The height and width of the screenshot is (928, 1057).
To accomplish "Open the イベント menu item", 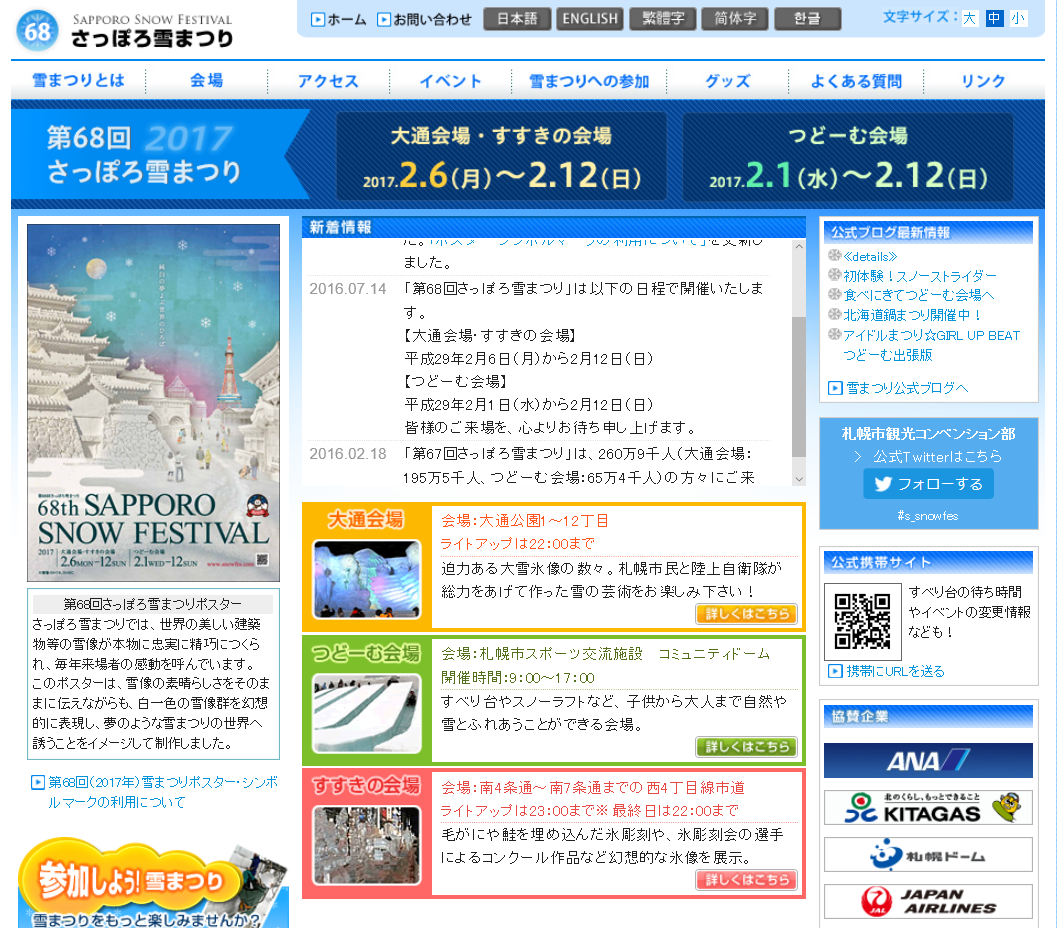I will point(450,81).
